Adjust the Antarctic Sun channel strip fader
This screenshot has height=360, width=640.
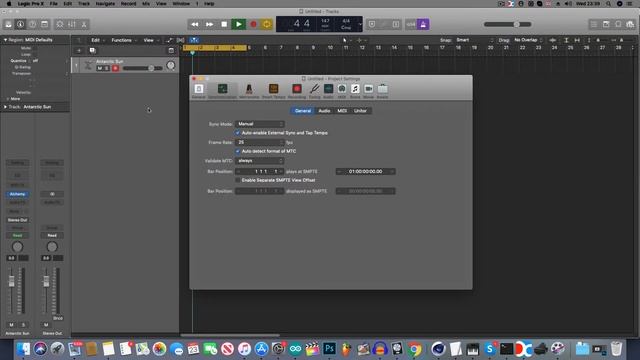pyautogui.click(x=11, y=281)
